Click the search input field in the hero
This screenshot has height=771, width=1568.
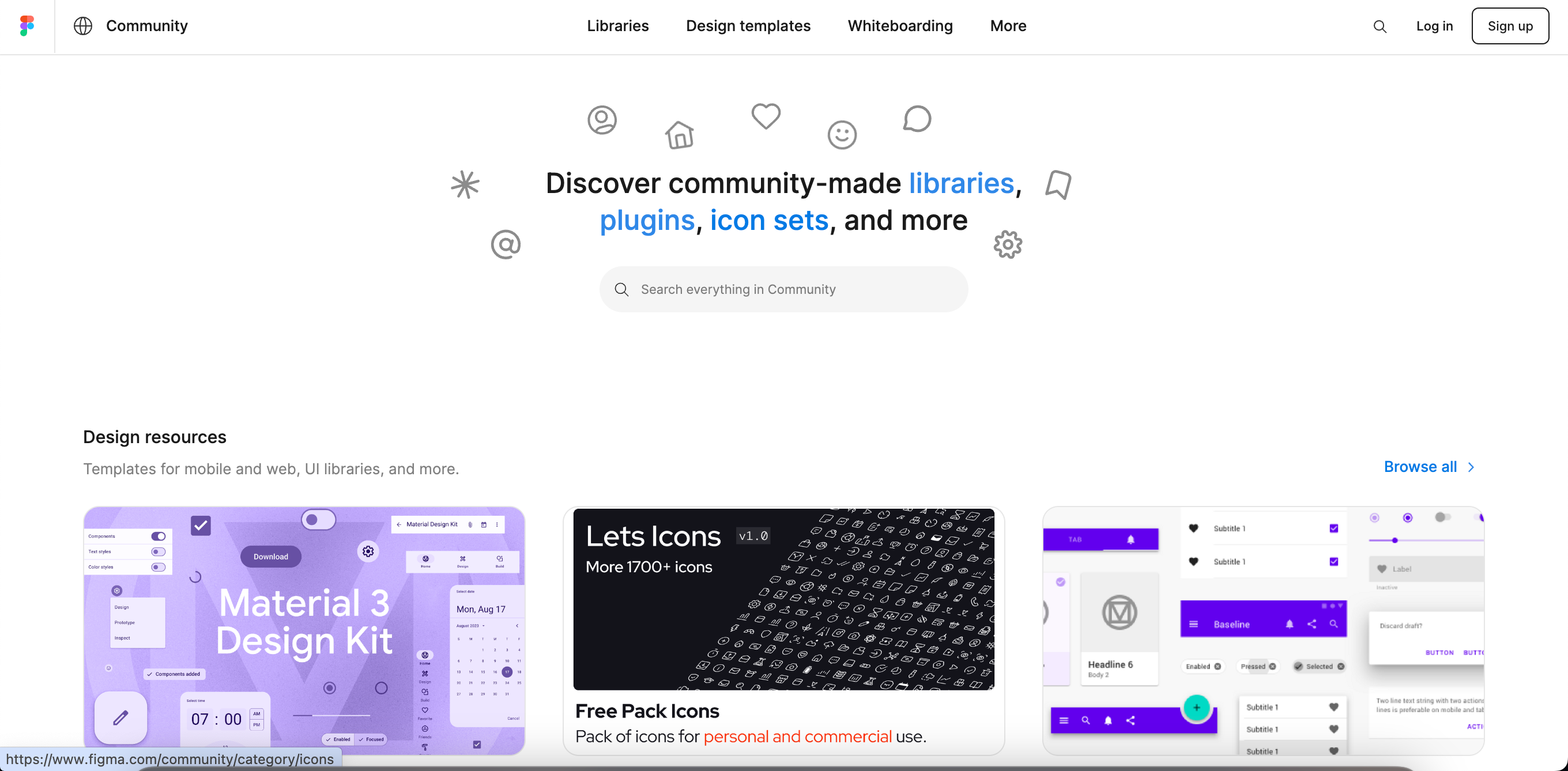pos(783,288)
